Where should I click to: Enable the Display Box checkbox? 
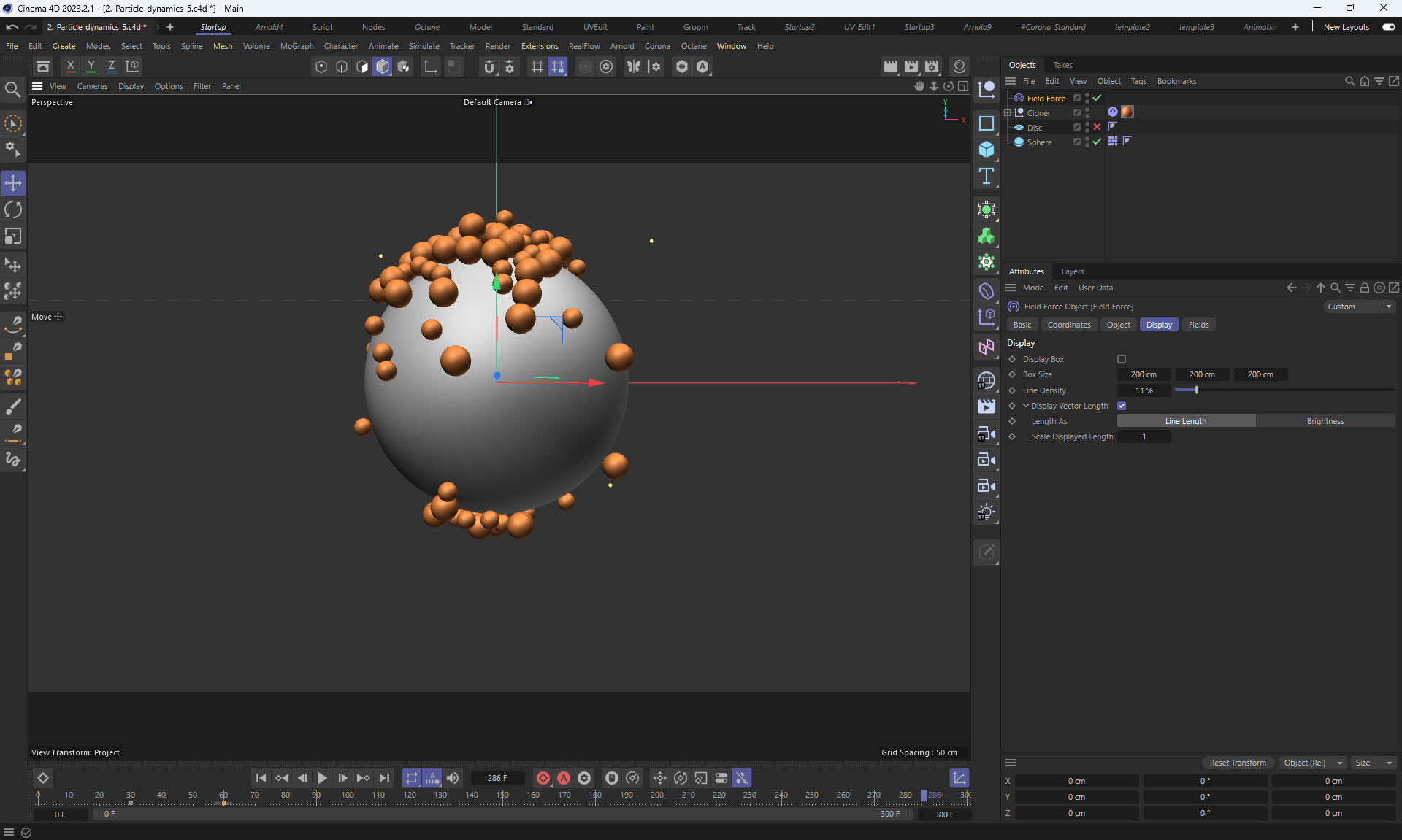pos(1122,359)
